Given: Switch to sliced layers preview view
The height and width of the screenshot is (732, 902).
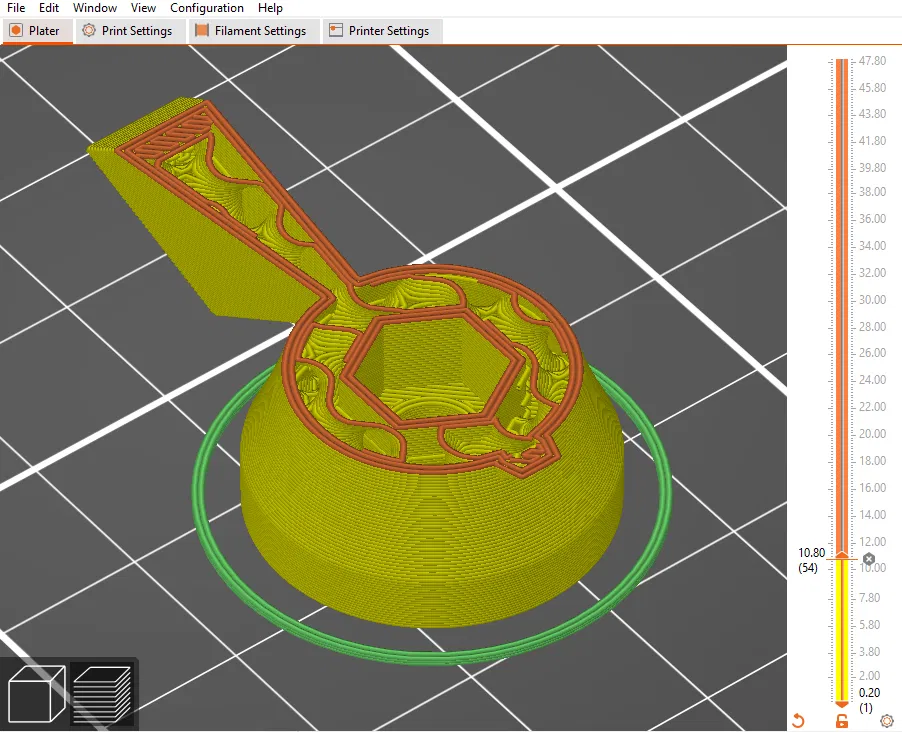Looking at the screenshot, I should pyautogui.click(x=102, y=693).
